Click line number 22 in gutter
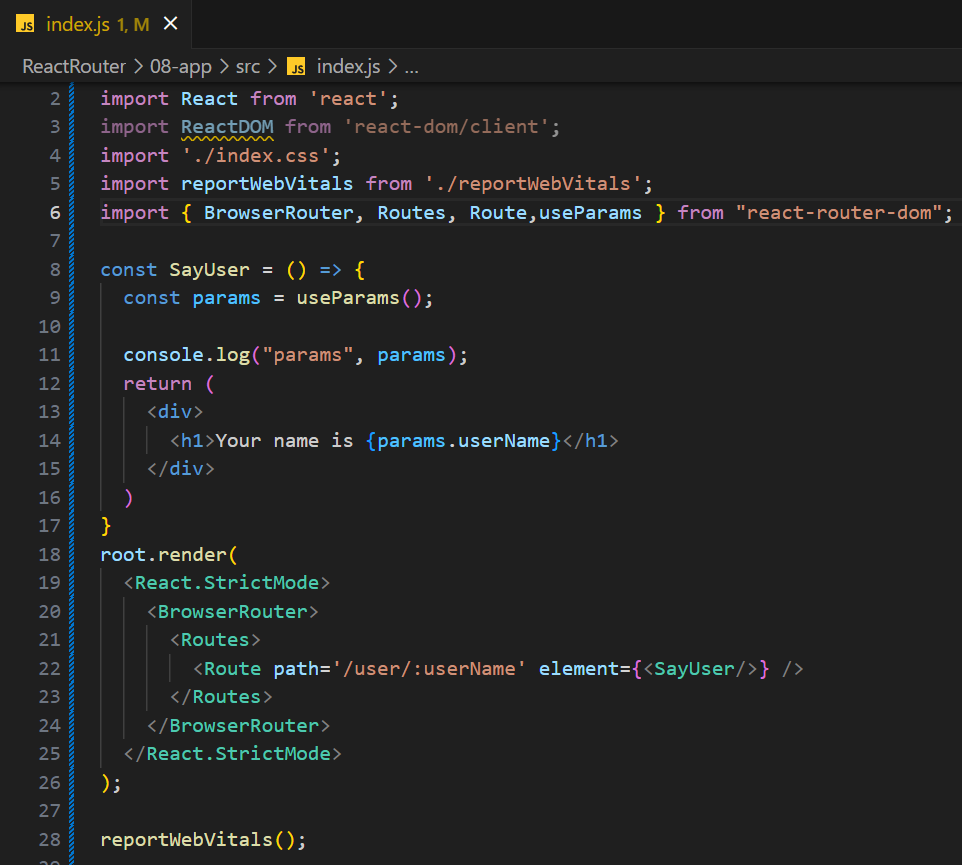Screen dimensions: 962x865 pos(50,669)
